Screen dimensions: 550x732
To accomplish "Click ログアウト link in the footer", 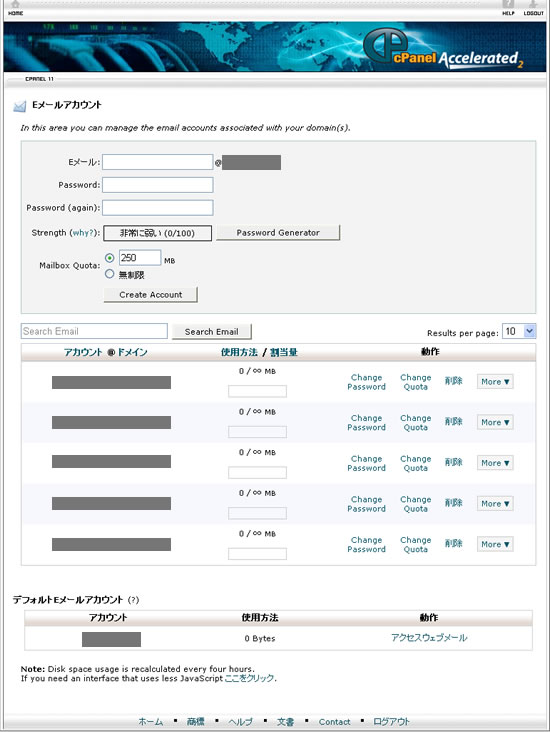I will 391,722.
